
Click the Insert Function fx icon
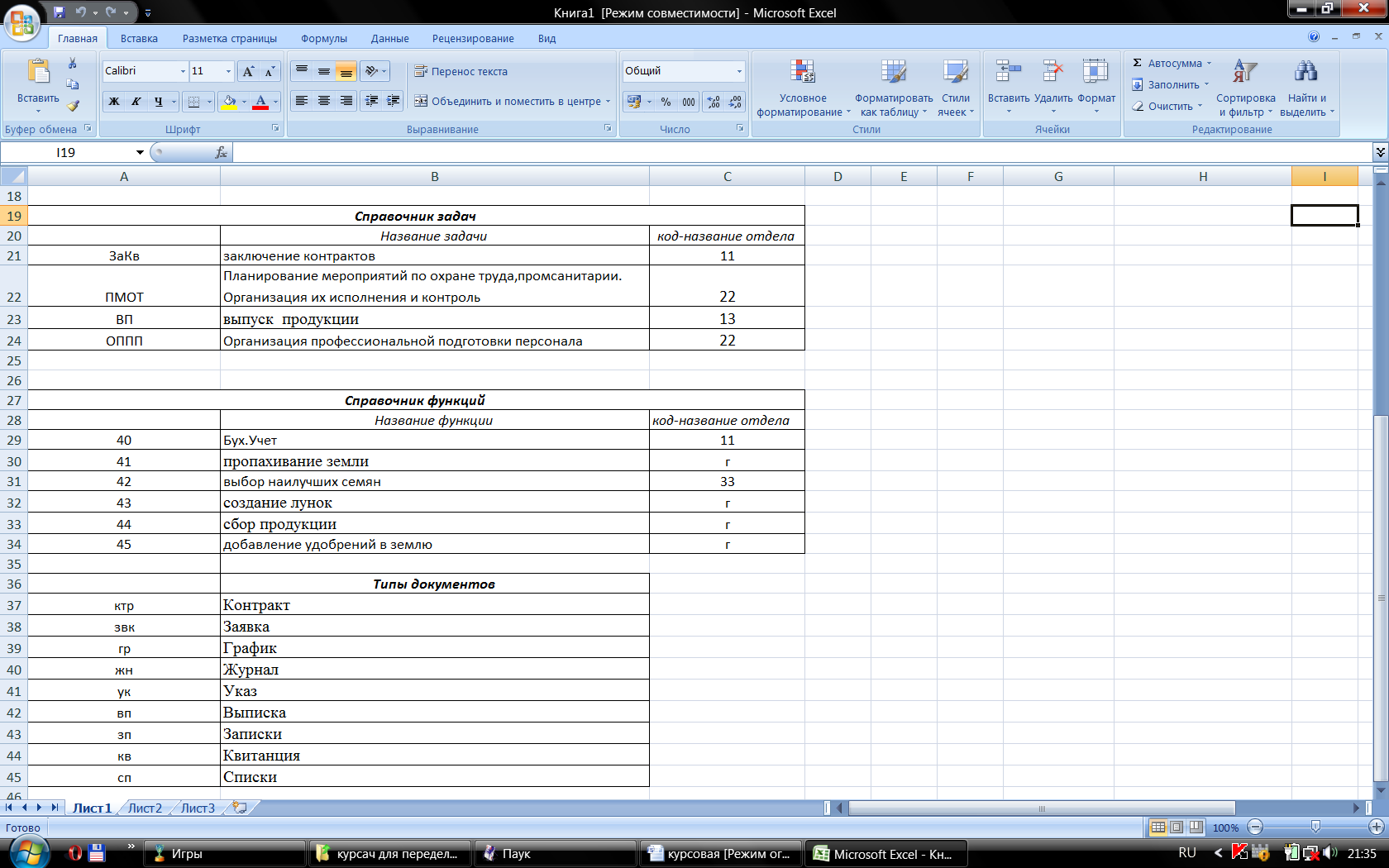click(x=221, y=152)
